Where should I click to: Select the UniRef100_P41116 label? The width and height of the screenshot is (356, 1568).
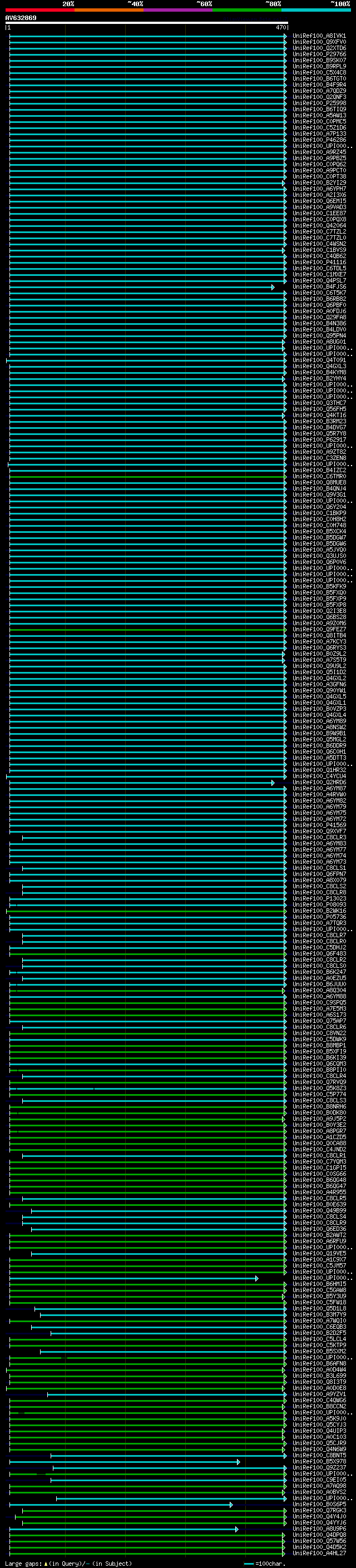[x=319, y=263]
